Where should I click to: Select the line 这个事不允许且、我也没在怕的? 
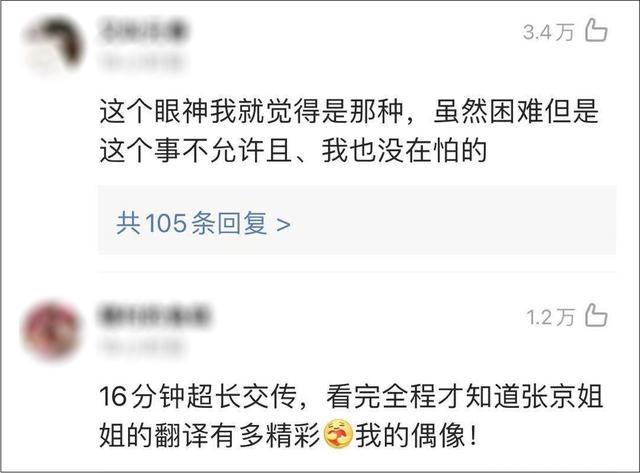pyautogui.click(x=293, y=151)
